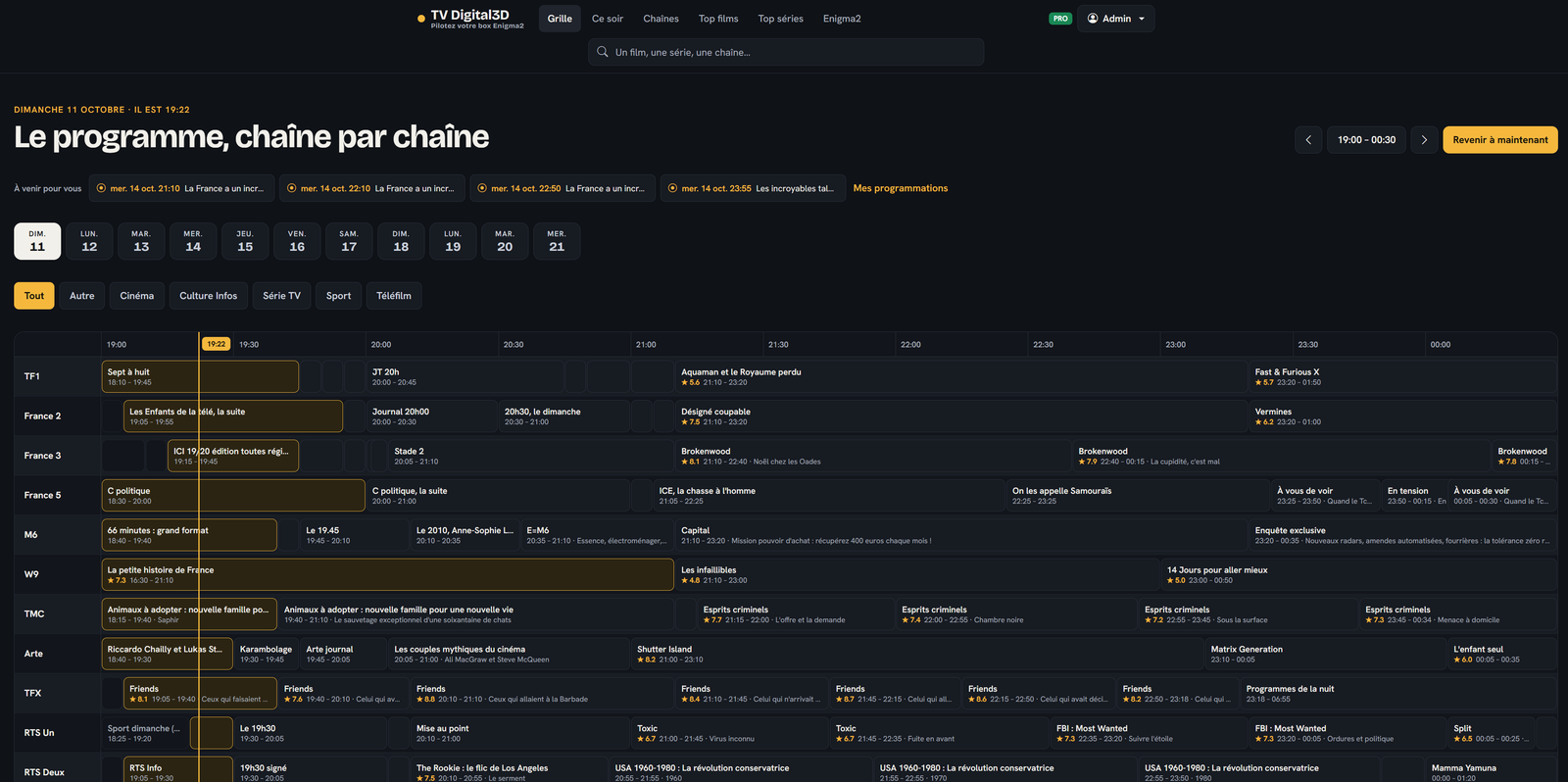Screen dimensions: 1568x782
Task: Click the PRO badge
Action: point(1060,19)
